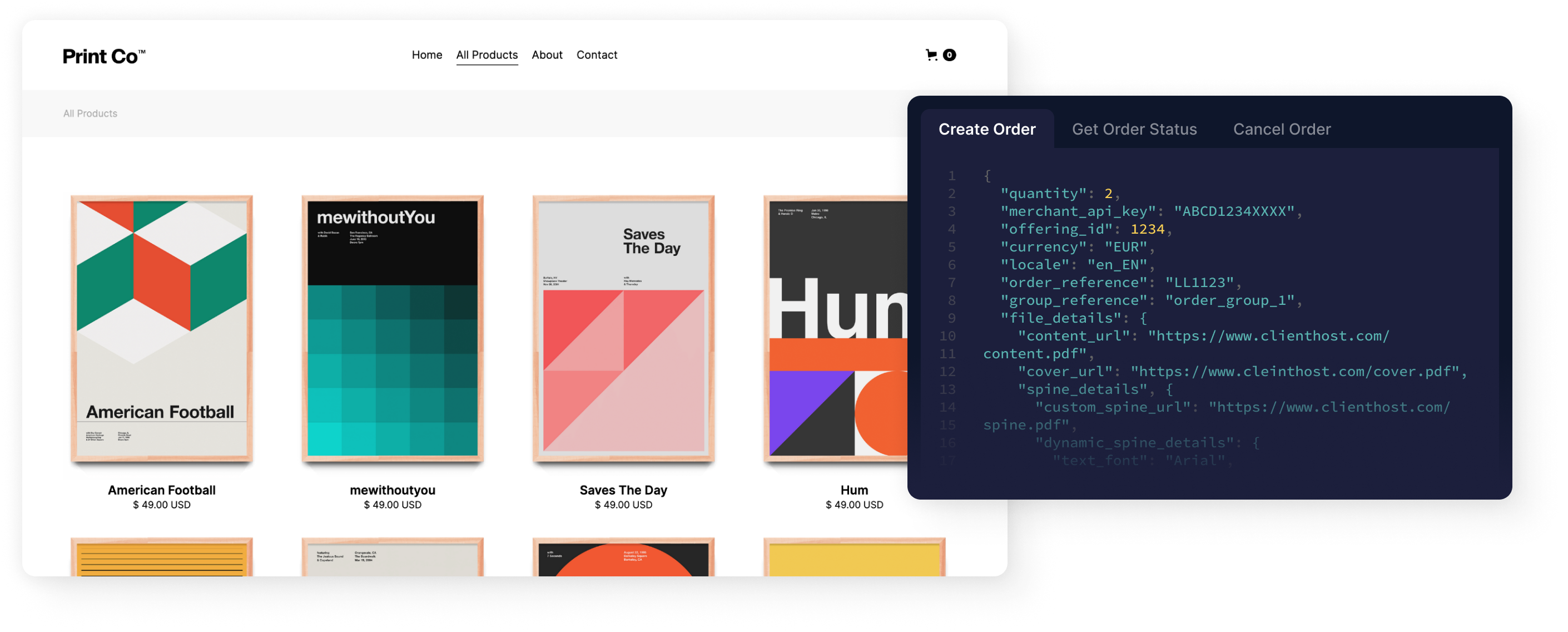The width and height of the screenshot is (1568, 632).
Task: Open the shopping cart icon
Action: 930,55
